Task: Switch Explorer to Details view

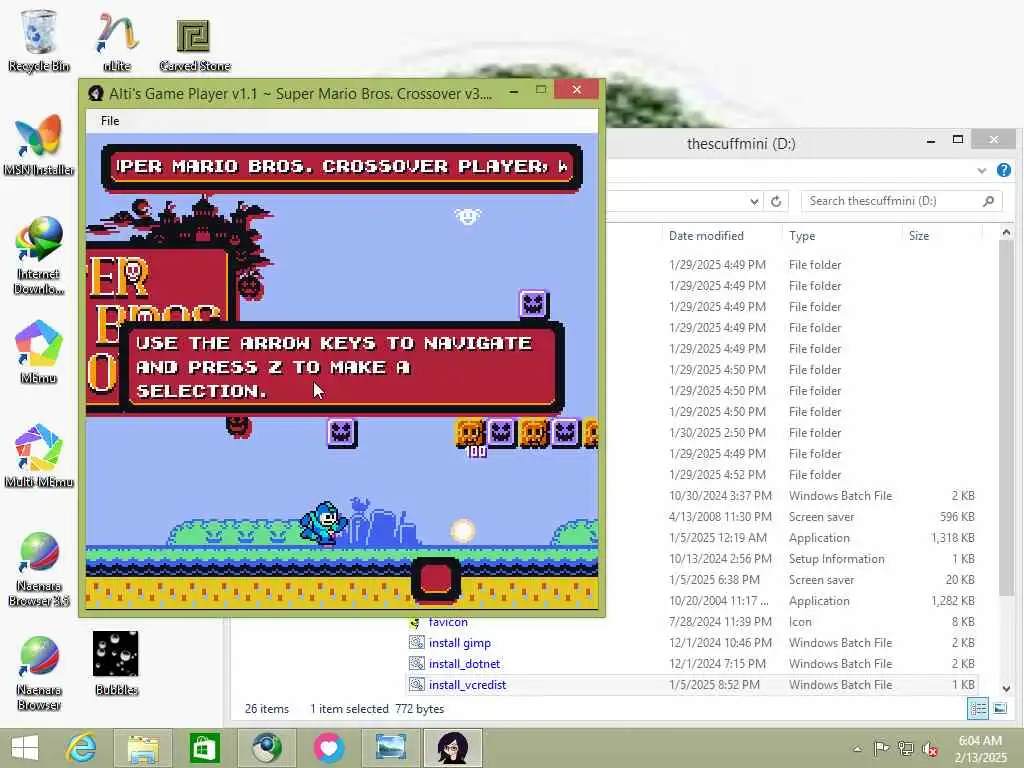Action: pyautogui.click(x=978, y=709)
